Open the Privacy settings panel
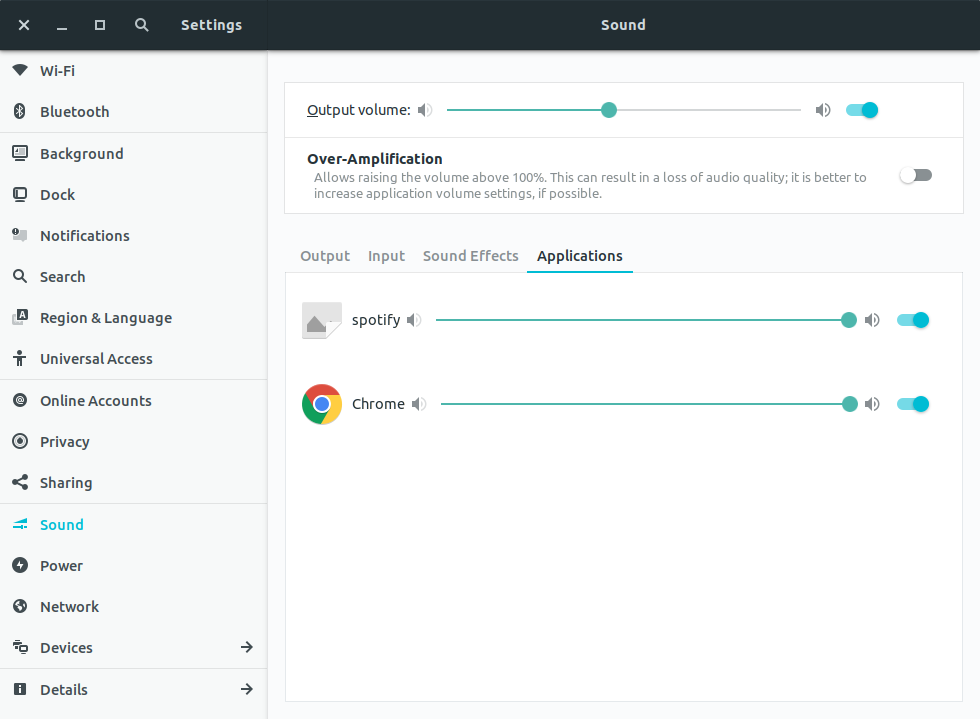Viewport: 980px width, 719px height. [134, 442]
